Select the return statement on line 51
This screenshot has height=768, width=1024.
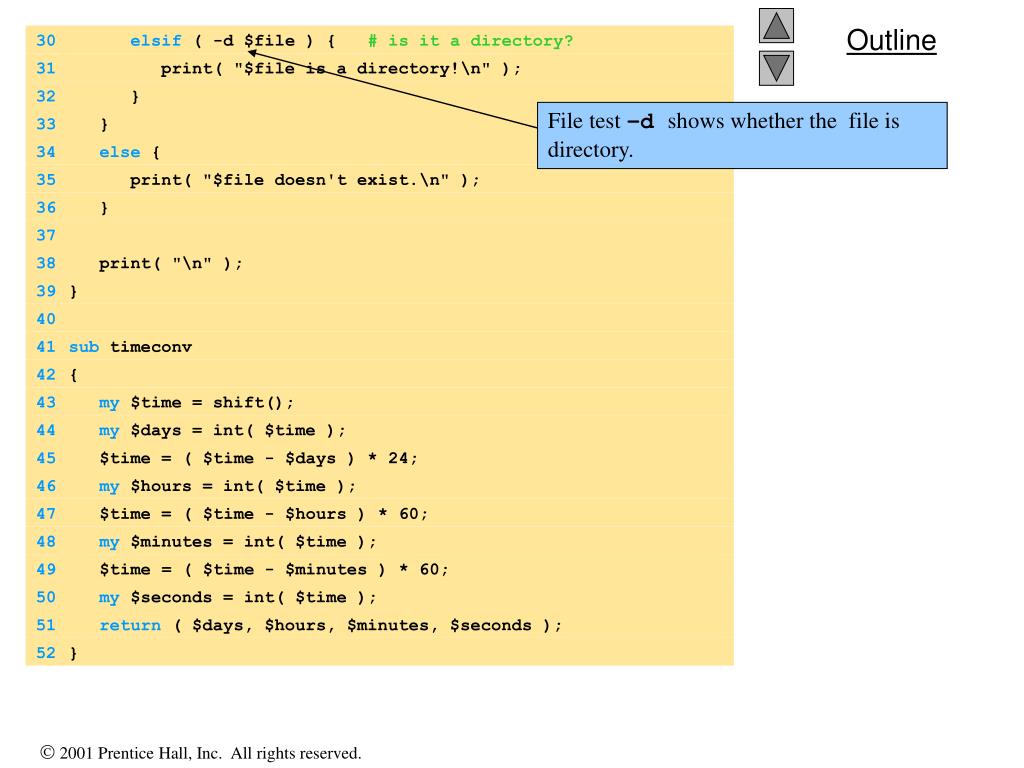pyautogui.click(x=330, y=626)
